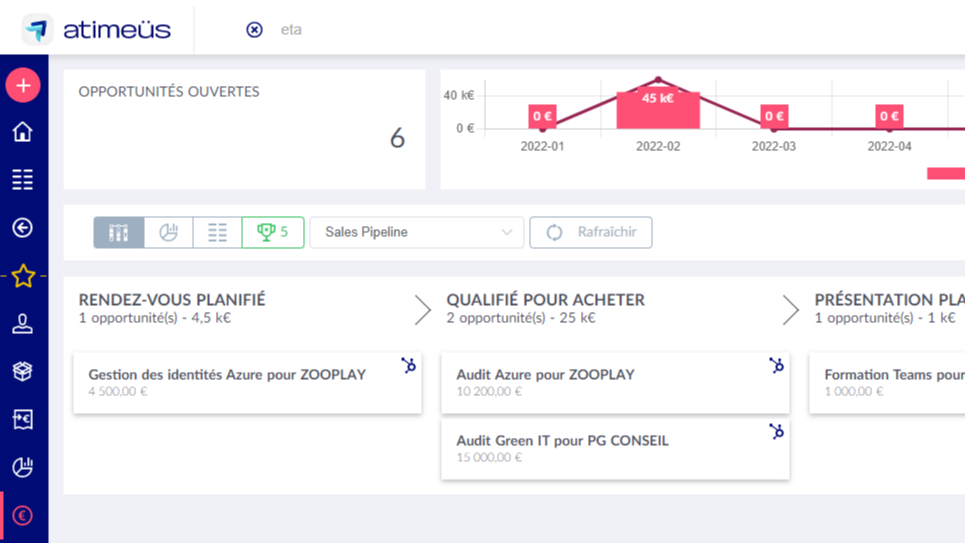
Task: Click the Rafraîchir refresh button
Action: [x=590, y=233]
